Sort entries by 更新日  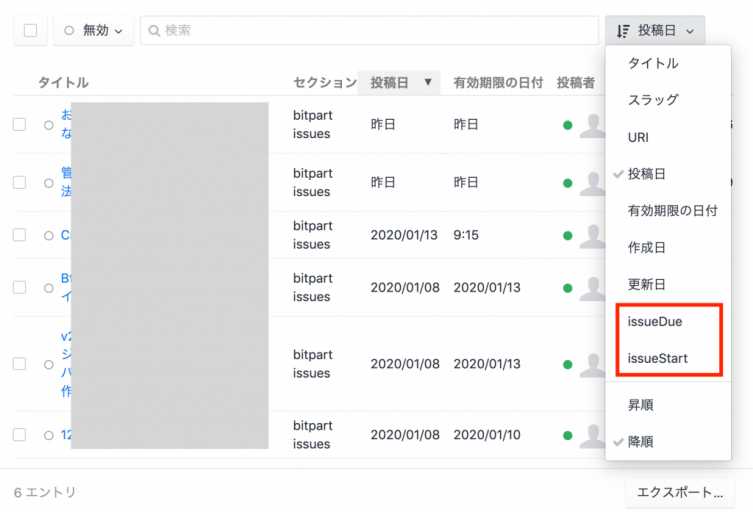646,284
